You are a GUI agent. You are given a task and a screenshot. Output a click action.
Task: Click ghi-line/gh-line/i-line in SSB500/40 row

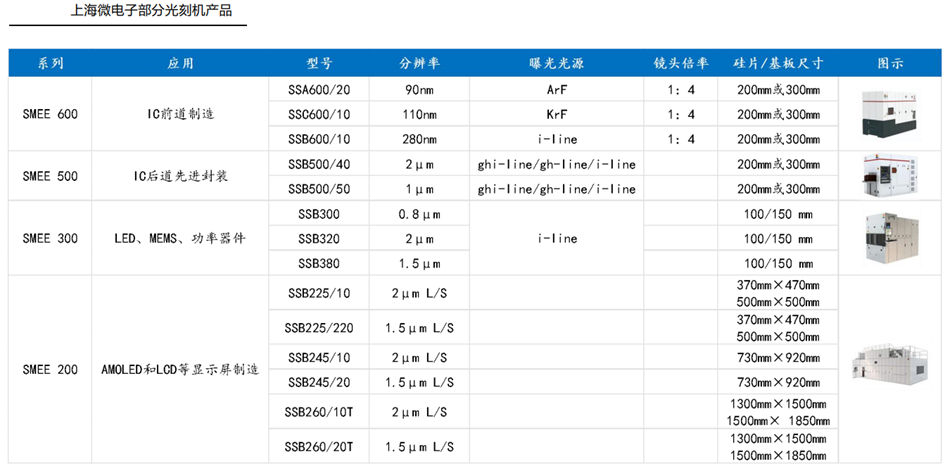pyautogui.click(x=557, y=165)
